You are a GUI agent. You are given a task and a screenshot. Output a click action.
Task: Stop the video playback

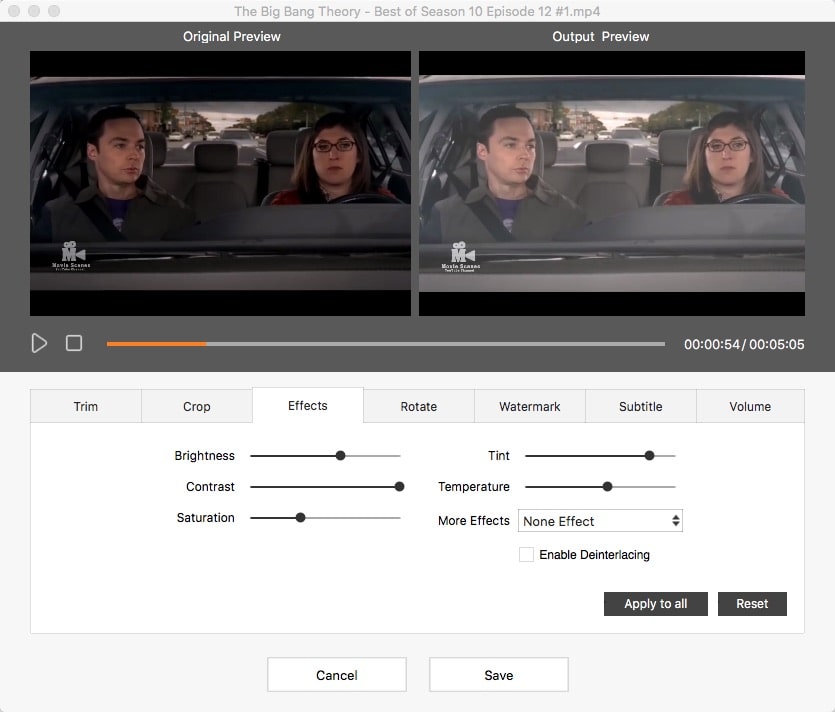click(74, 343)
